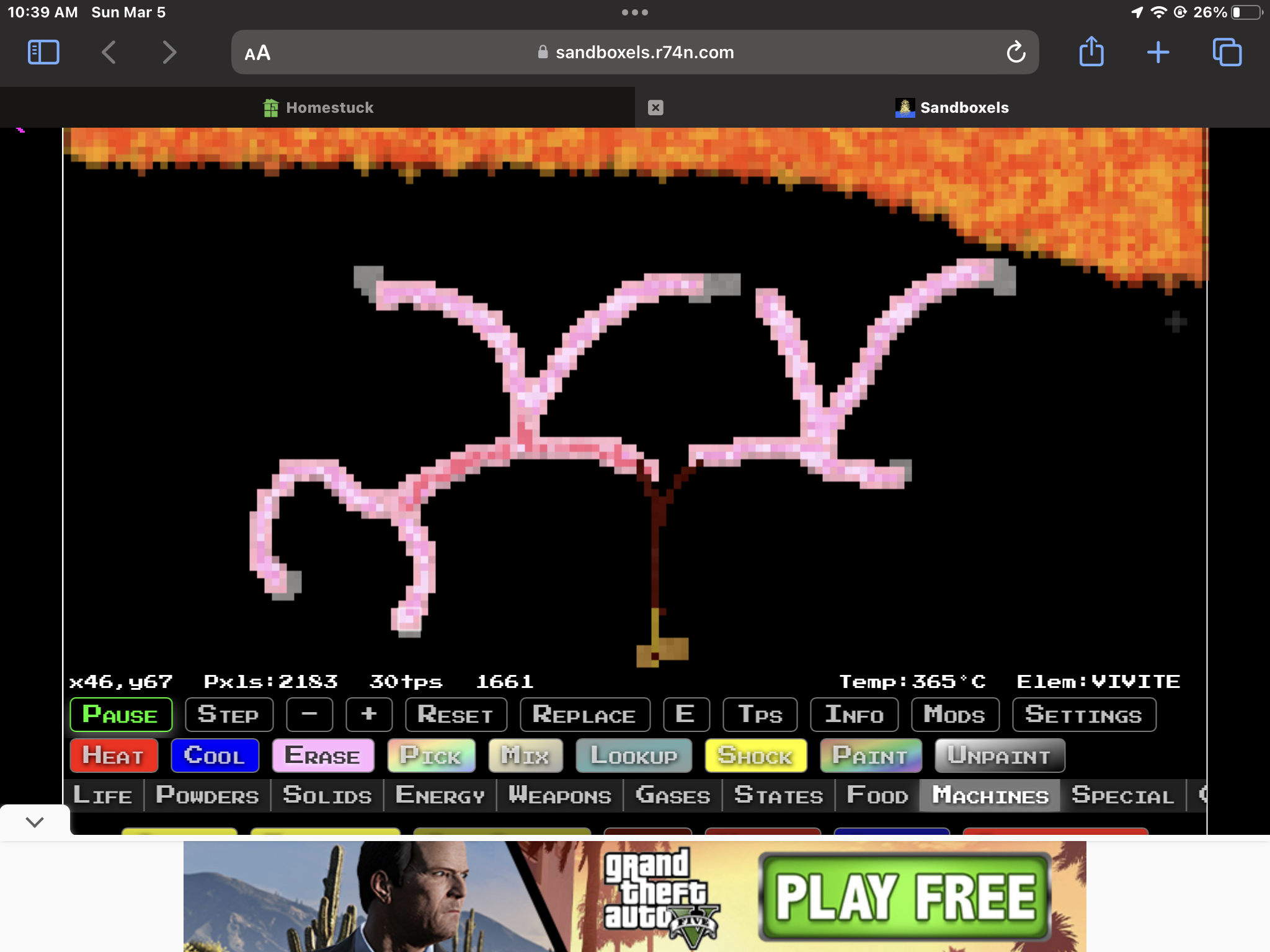Viewport: 1270px width, 952px height.
Task: Increase brush size with the plus button
Action: click(369, 715)
